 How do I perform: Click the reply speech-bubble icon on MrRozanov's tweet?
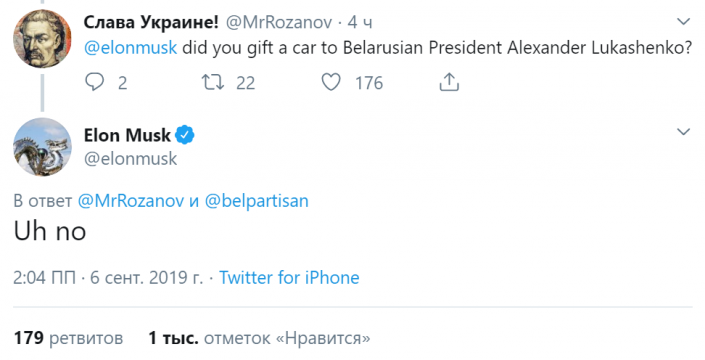(94, 82)
